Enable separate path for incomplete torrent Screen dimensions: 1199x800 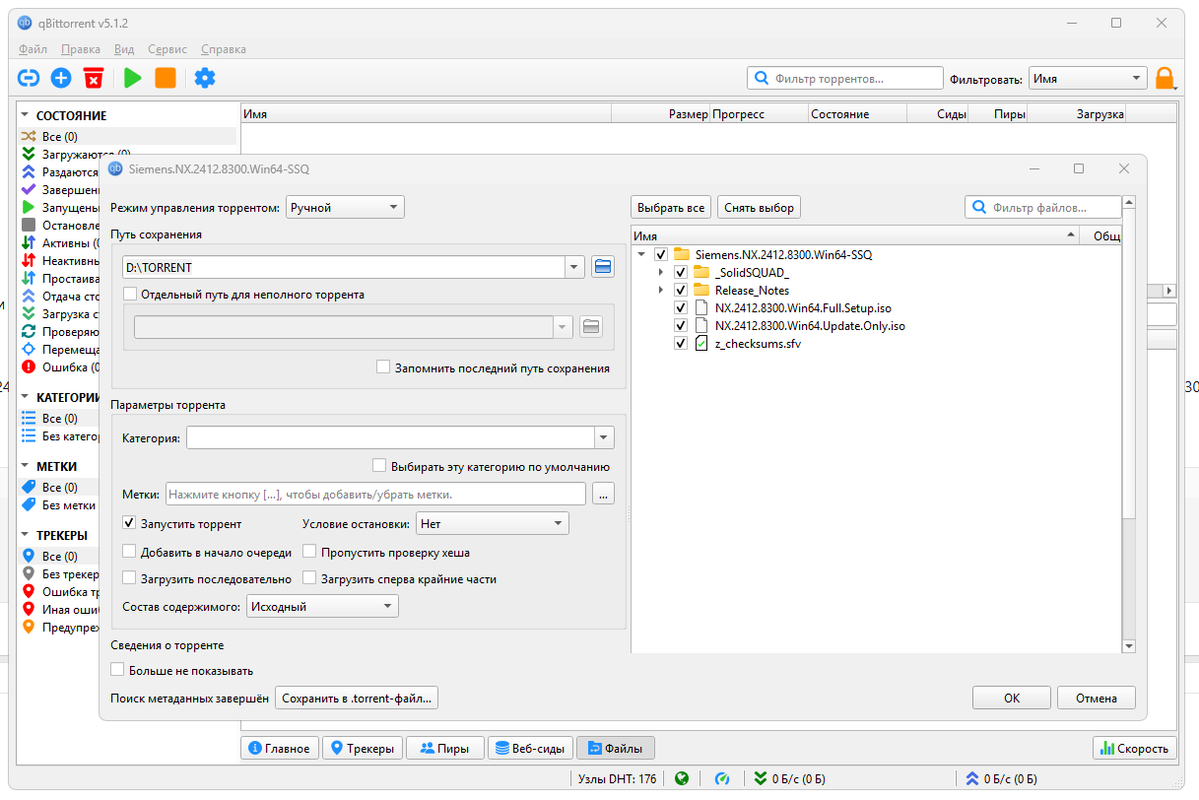130,294
